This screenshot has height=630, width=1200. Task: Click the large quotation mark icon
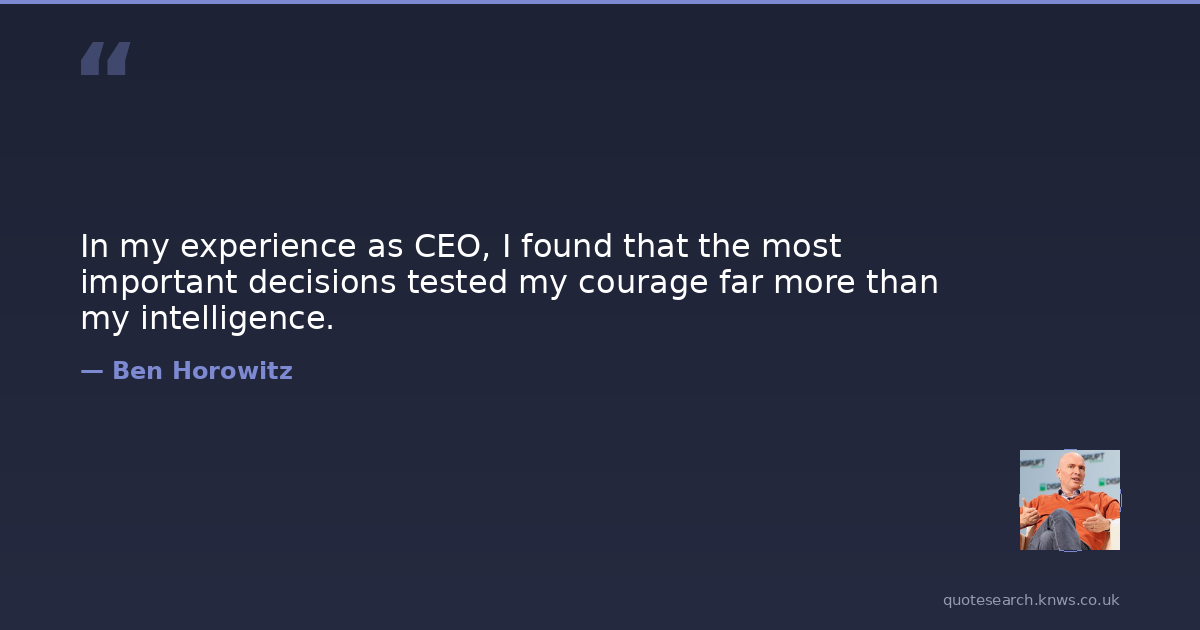[x=105, y=58]
